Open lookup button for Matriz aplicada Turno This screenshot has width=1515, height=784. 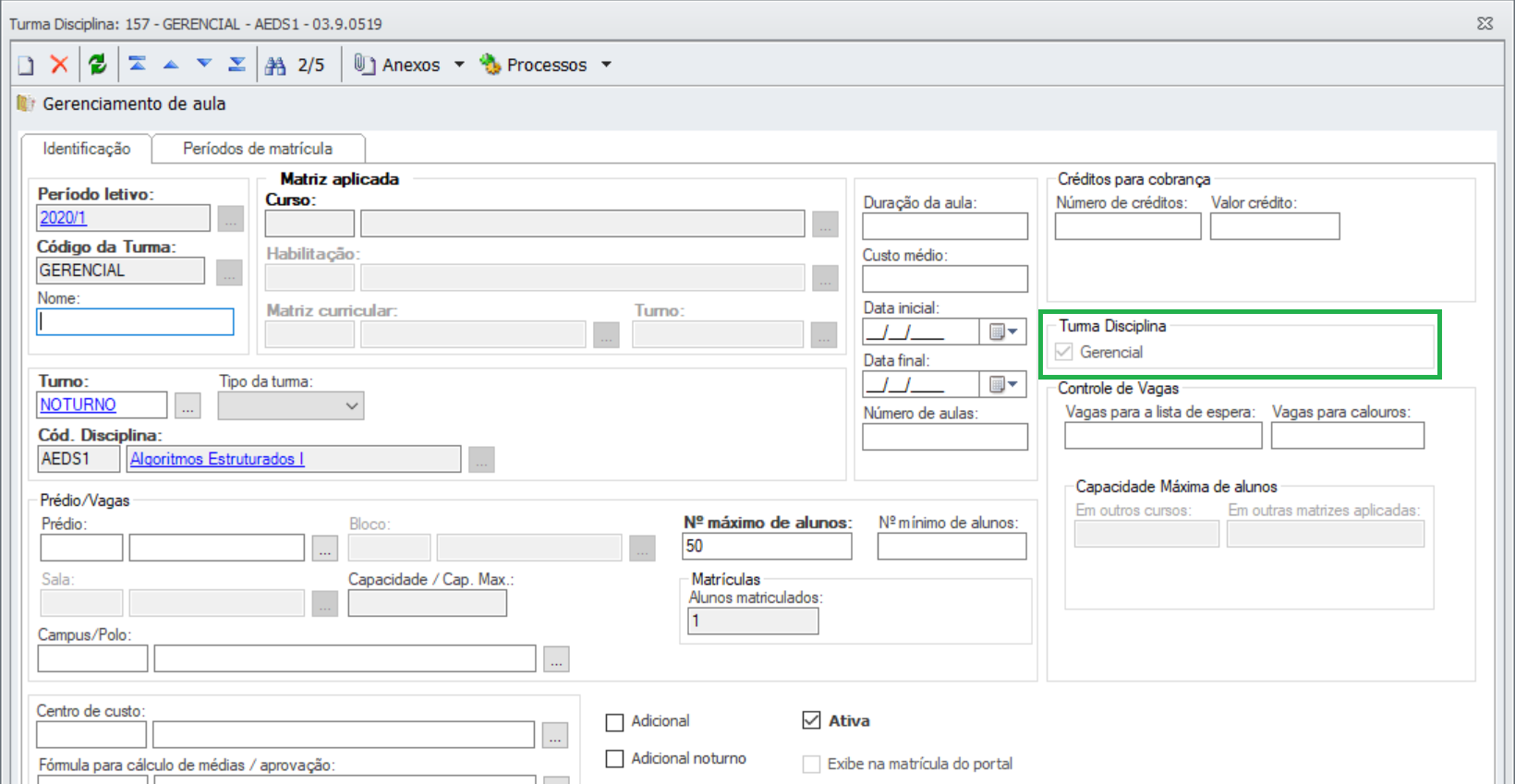click(x=824, y=335)
